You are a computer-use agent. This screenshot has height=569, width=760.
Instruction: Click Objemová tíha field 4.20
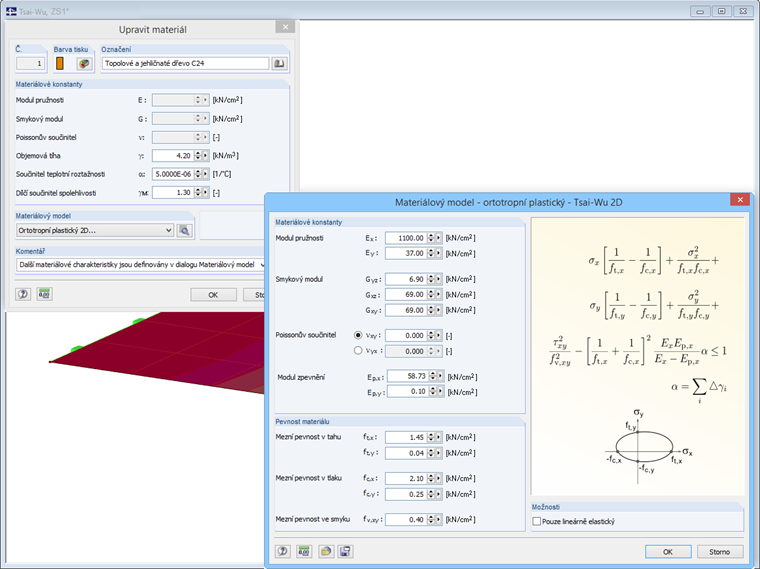(x=173, y=156)
